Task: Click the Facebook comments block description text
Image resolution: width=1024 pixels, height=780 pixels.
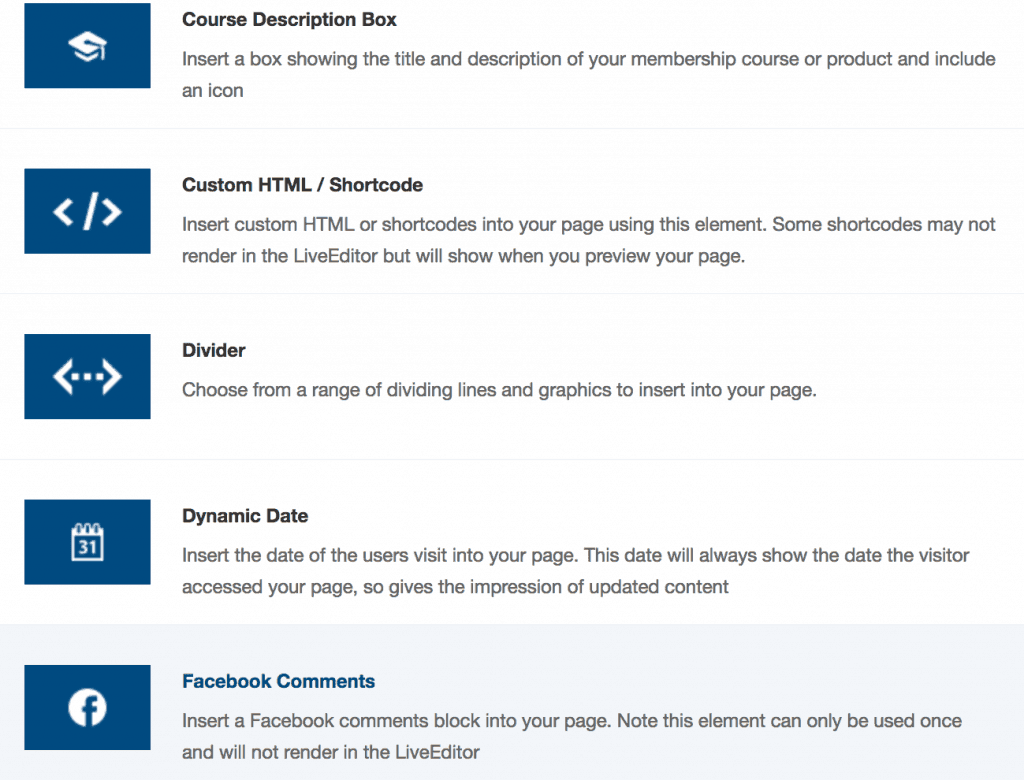Action: (x=571, y=721)
